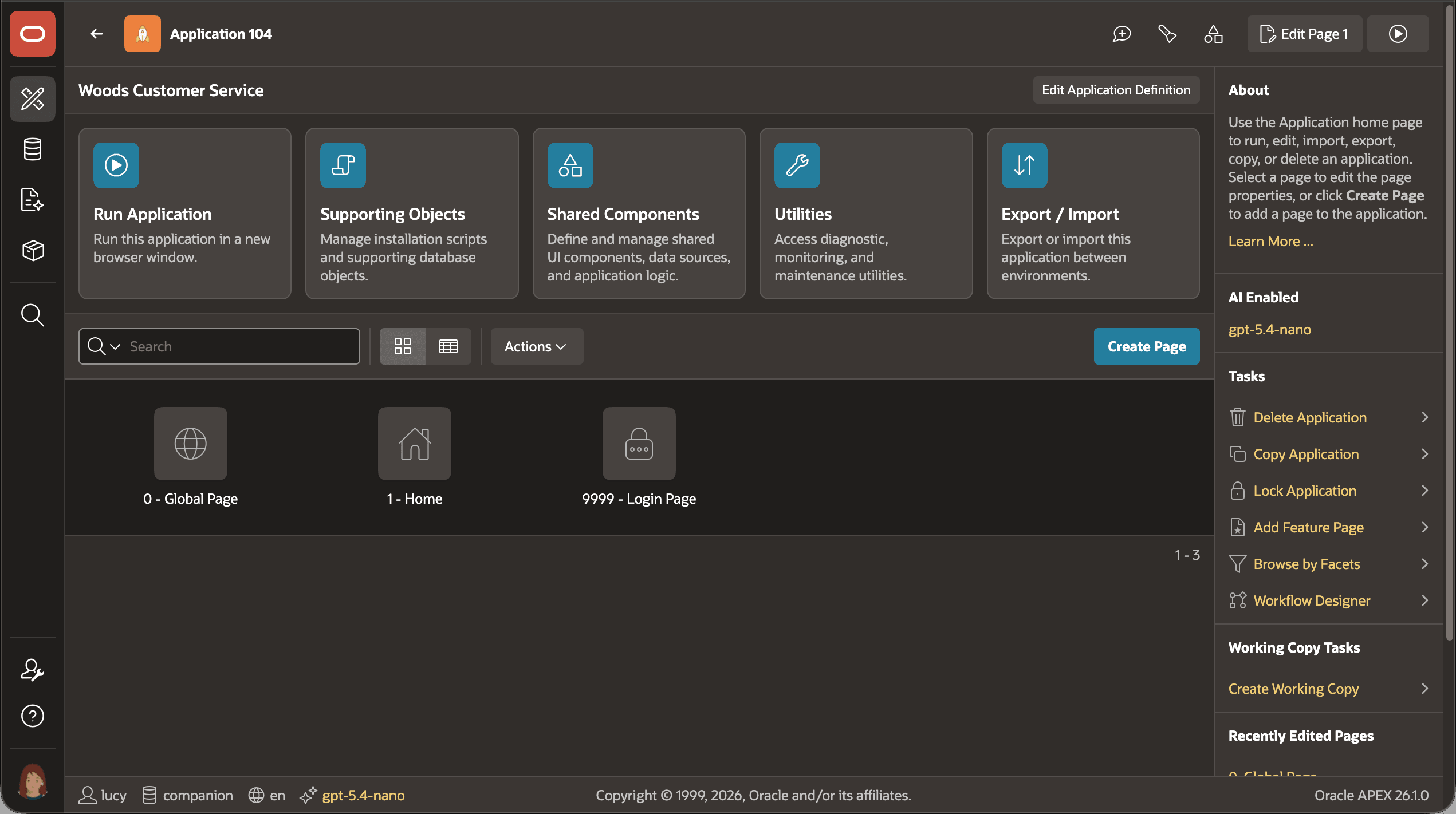Open the Learn More link
The height and width of the screenshot is (814, 1456).
(x=1270, y=241)
